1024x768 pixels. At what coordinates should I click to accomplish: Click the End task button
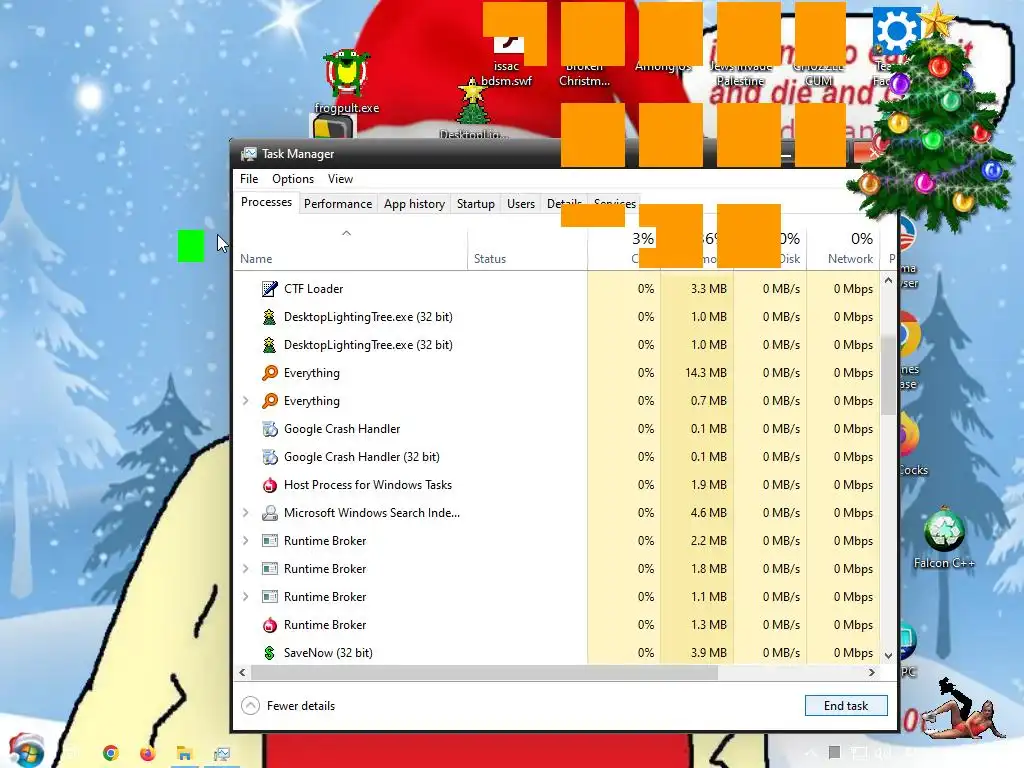click(846, 706)
